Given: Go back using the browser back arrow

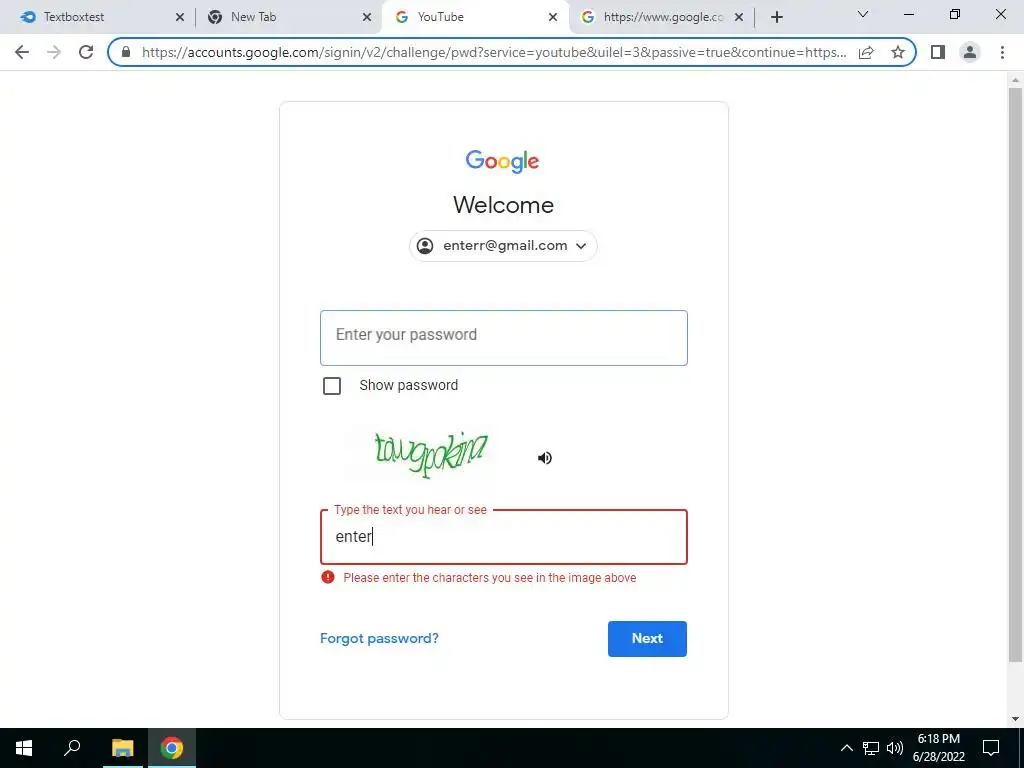Looking at the screenshot, I should click(x=22, y=52).
